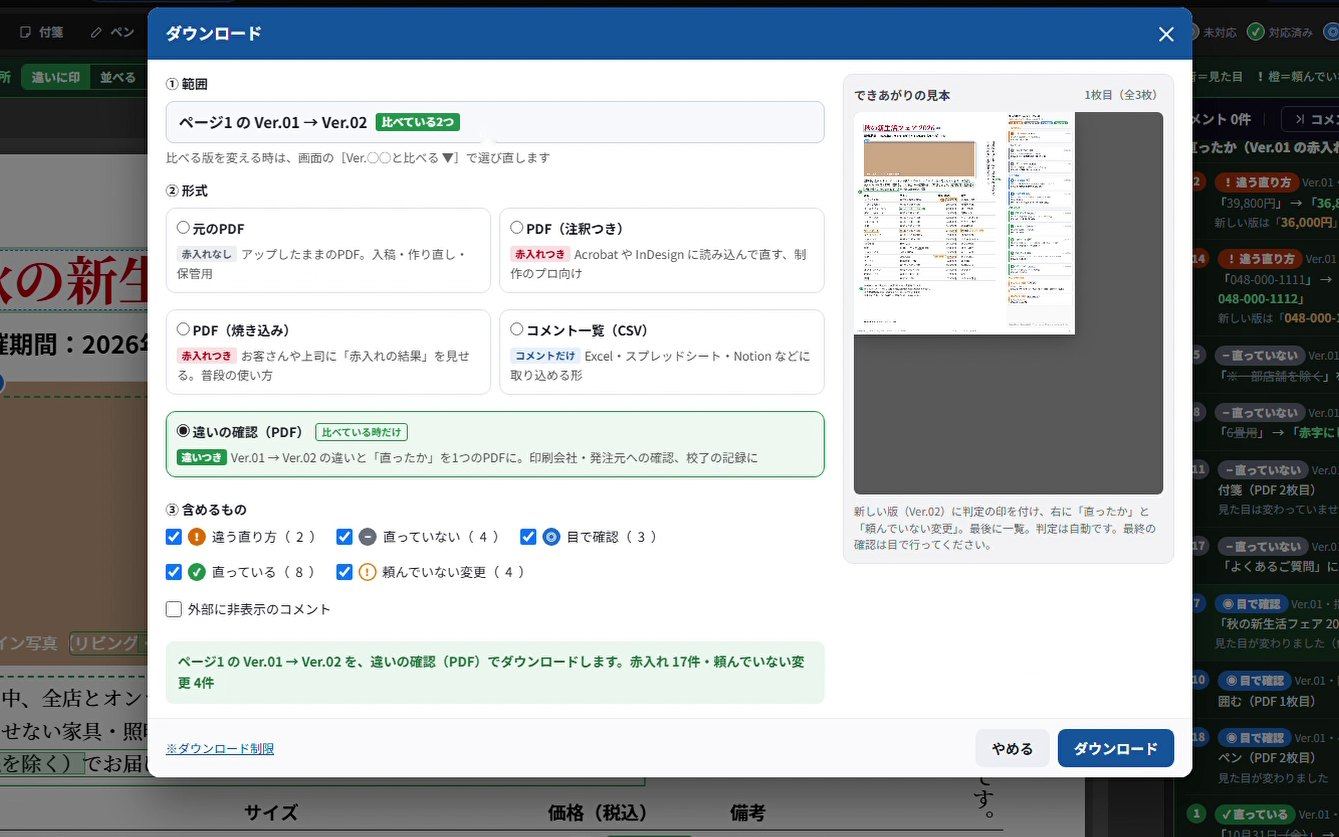The width and height of the screenshot is (1339, 837).
Task: Switch to the 並べる view tab
Action: click(118, 77)
